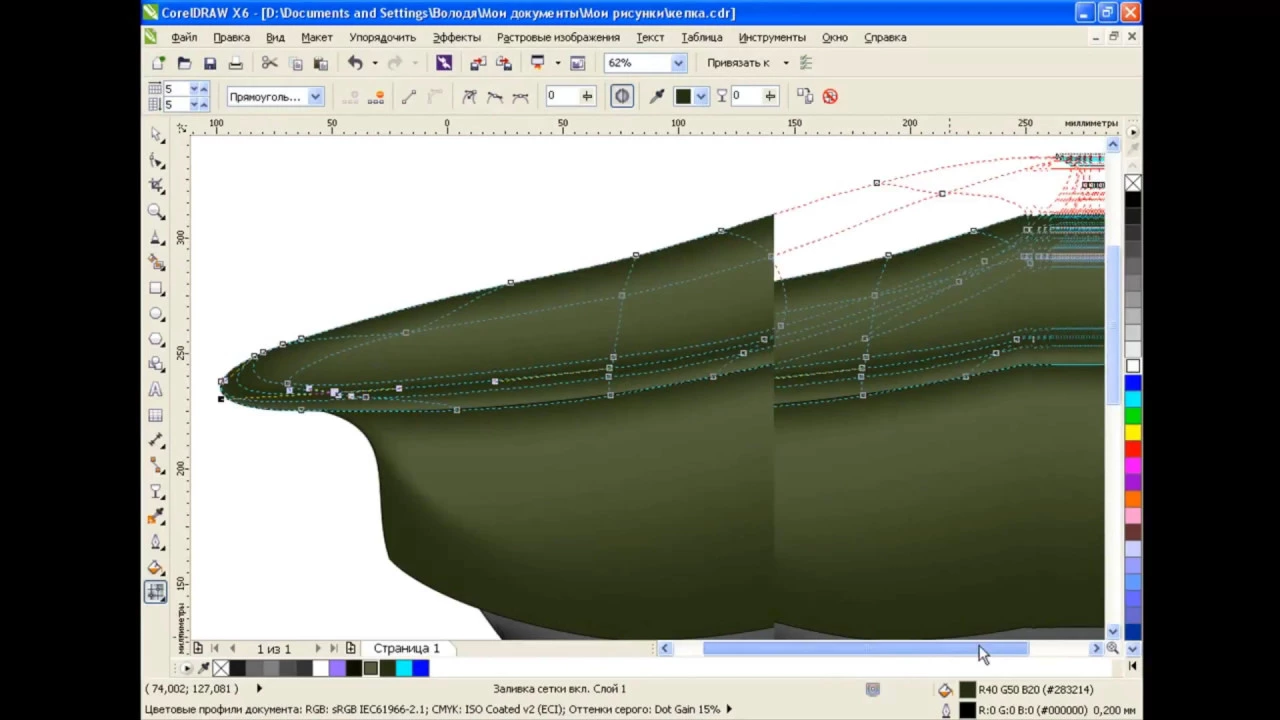Click the copy mesh fill properties icon
Screen dimensions: 1280x720
click(x=805, y=96)
